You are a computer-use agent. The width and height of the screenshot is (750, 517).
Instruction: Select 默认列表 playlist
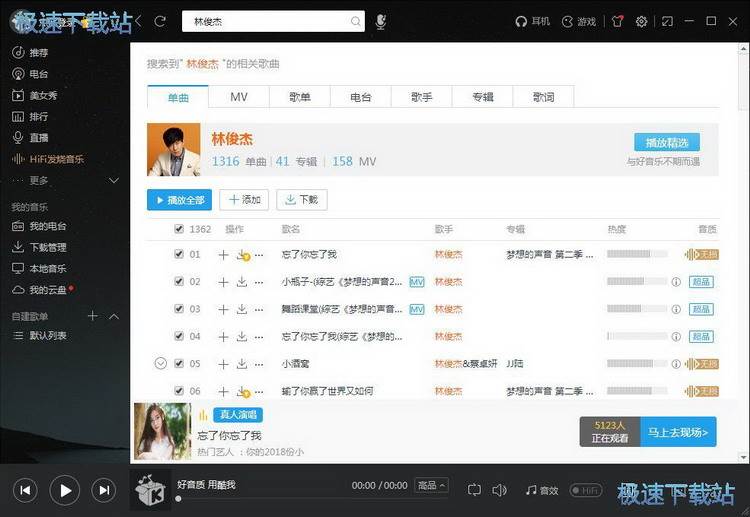click(x=40, y=336)
